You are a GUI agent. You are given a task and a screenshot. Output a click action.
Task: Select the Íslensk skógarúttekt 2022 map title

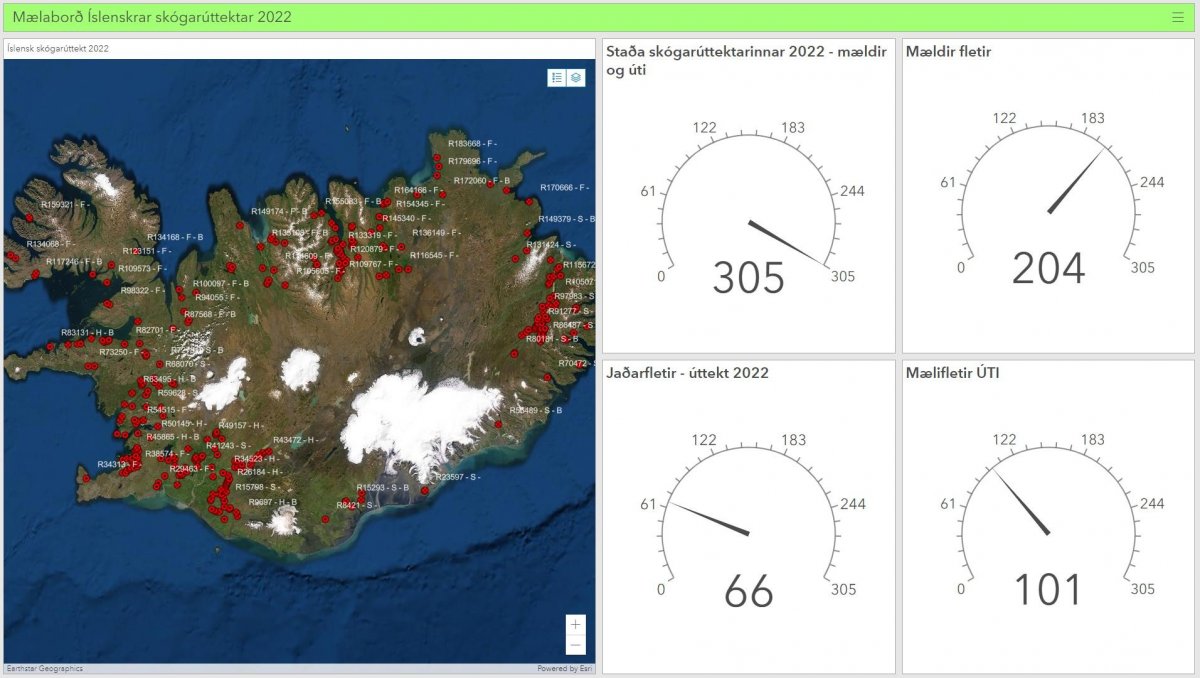click(58, 48)
